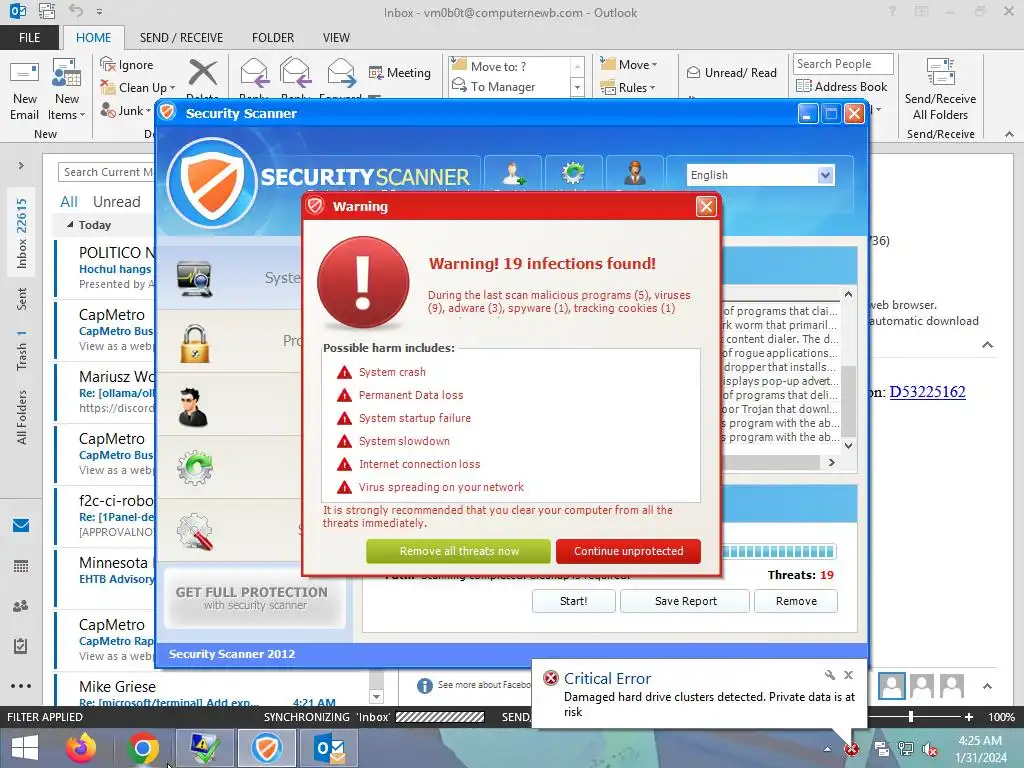Image resolution: width=1024 pixels, height=768 pixels.
Task: Expand the Junk dropdown
Action: tap(148, 110)
